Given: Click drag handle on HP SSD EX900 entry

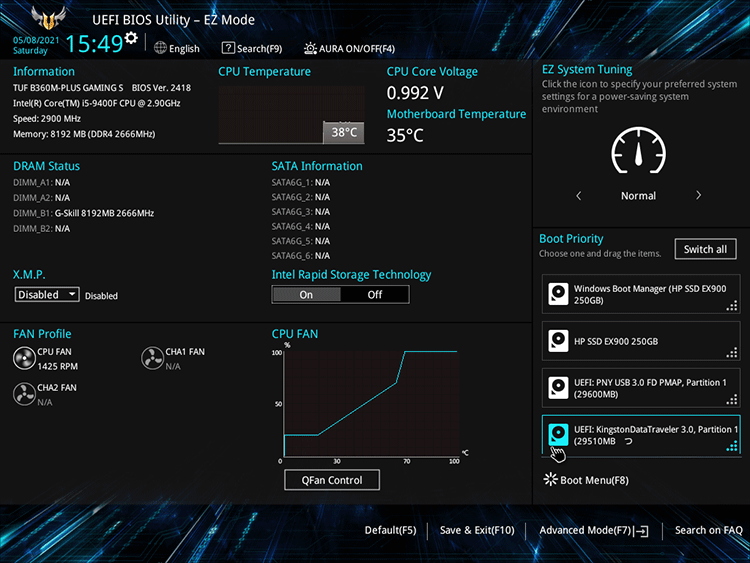Looking at the screenshot, I should pos(732,353).
